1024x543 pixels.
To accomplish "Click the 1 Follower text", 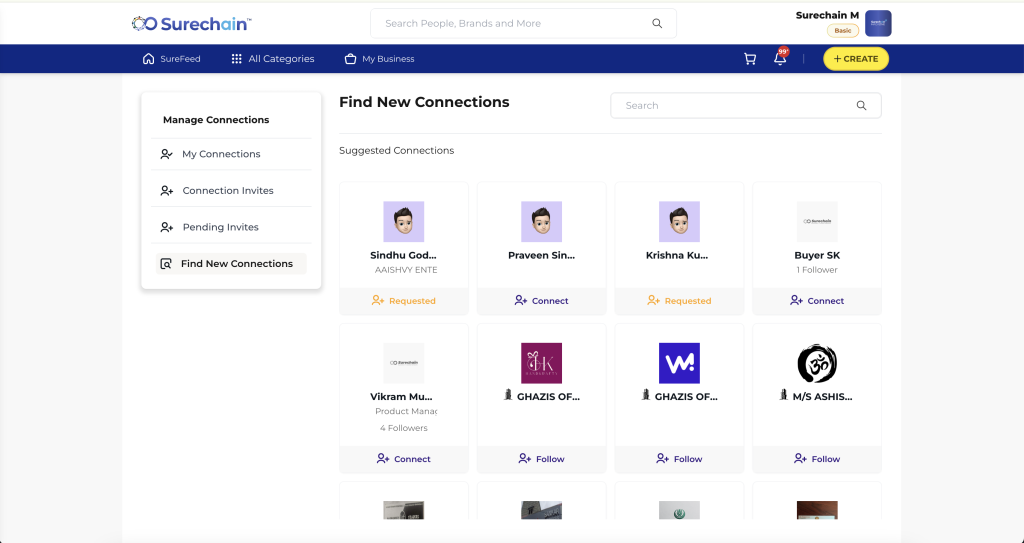I will [x=817, y=270].
